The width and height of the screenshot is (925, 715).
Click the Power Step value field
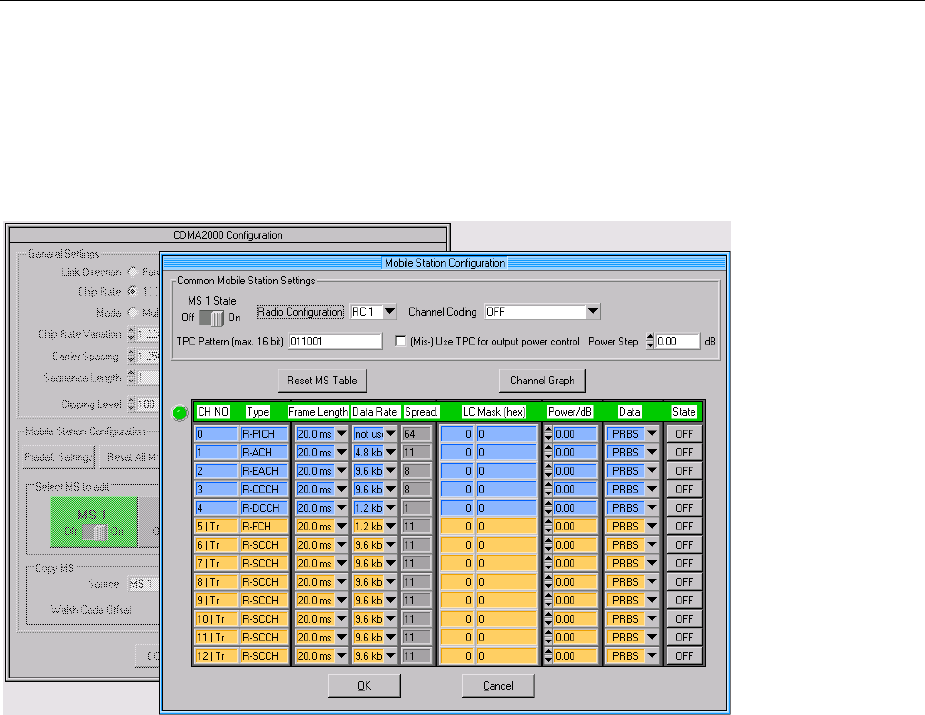[677, 341]
